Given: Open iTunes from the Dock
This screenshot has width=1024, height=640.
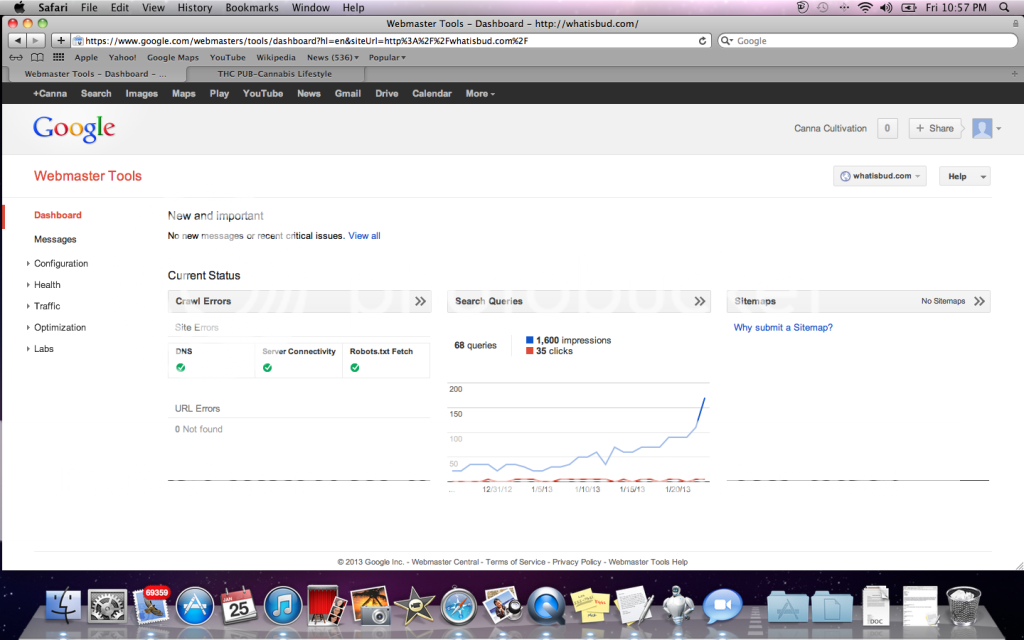Looking at the screenshot, I should tap(282, 605).
